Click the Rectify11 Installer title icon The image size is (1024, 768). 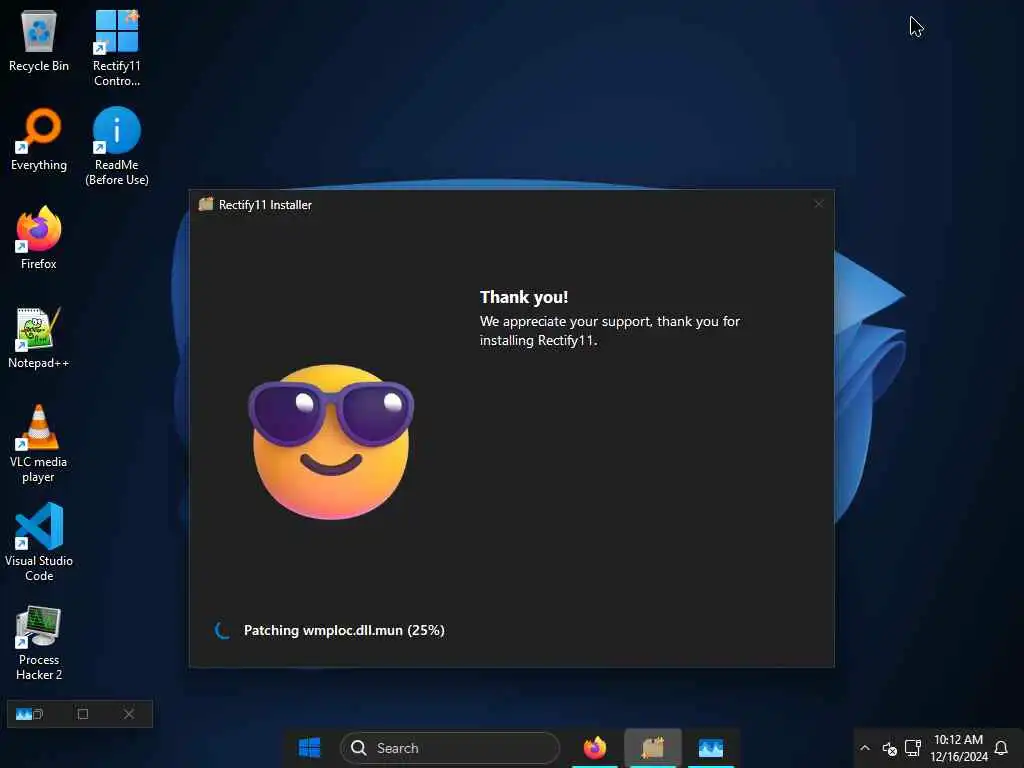(206, 204)
